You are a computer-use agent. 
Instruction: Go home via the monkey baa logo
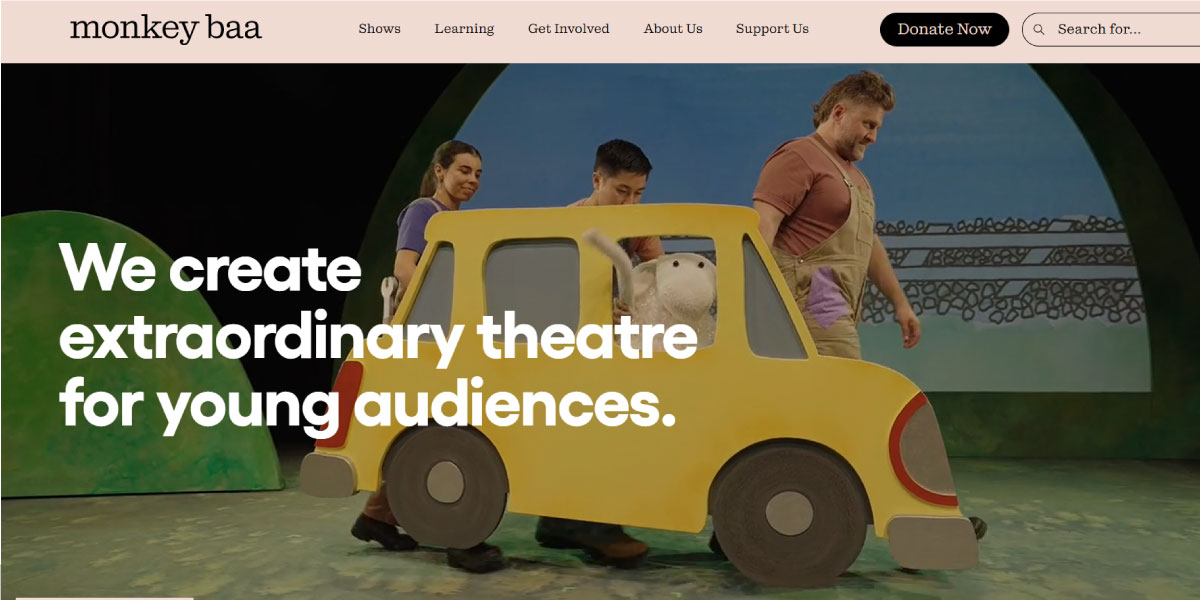coord(166,28)
